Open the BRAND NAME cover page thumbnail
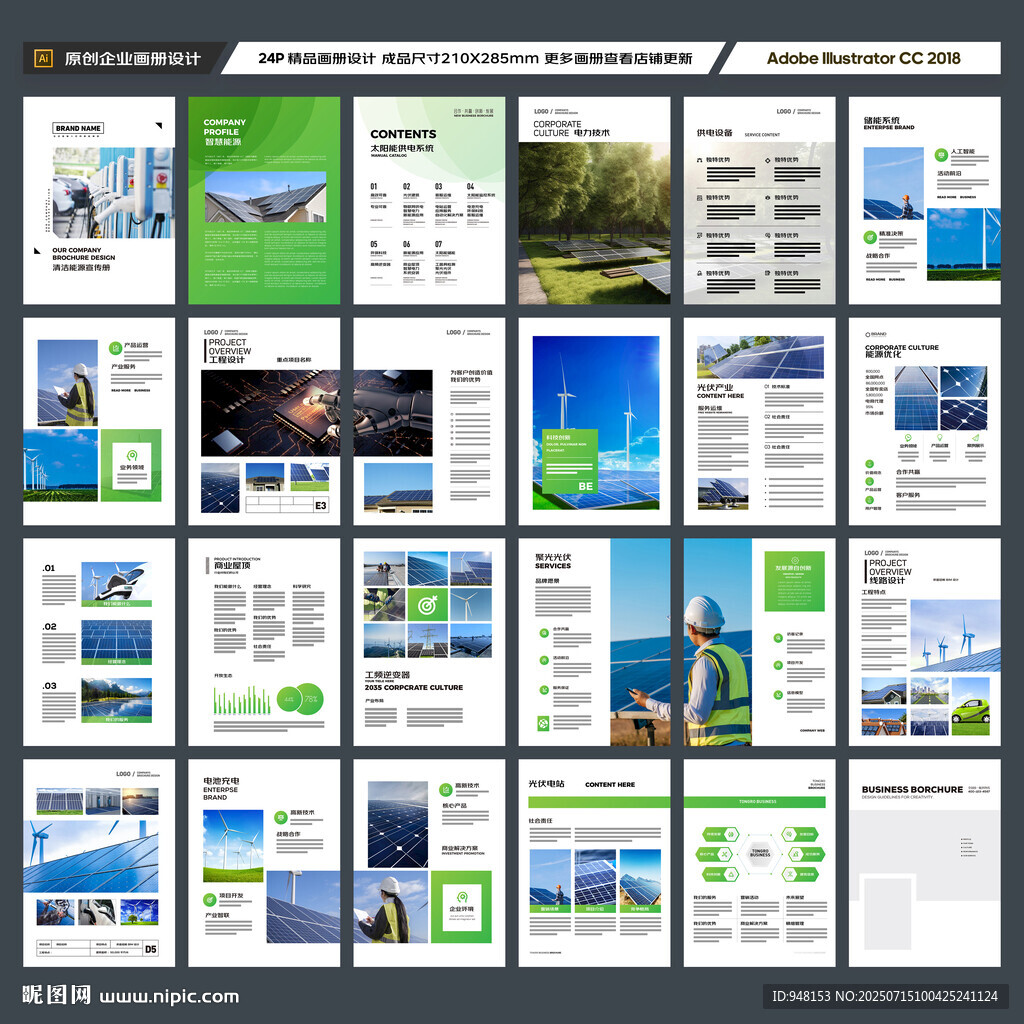 point(99,200)
